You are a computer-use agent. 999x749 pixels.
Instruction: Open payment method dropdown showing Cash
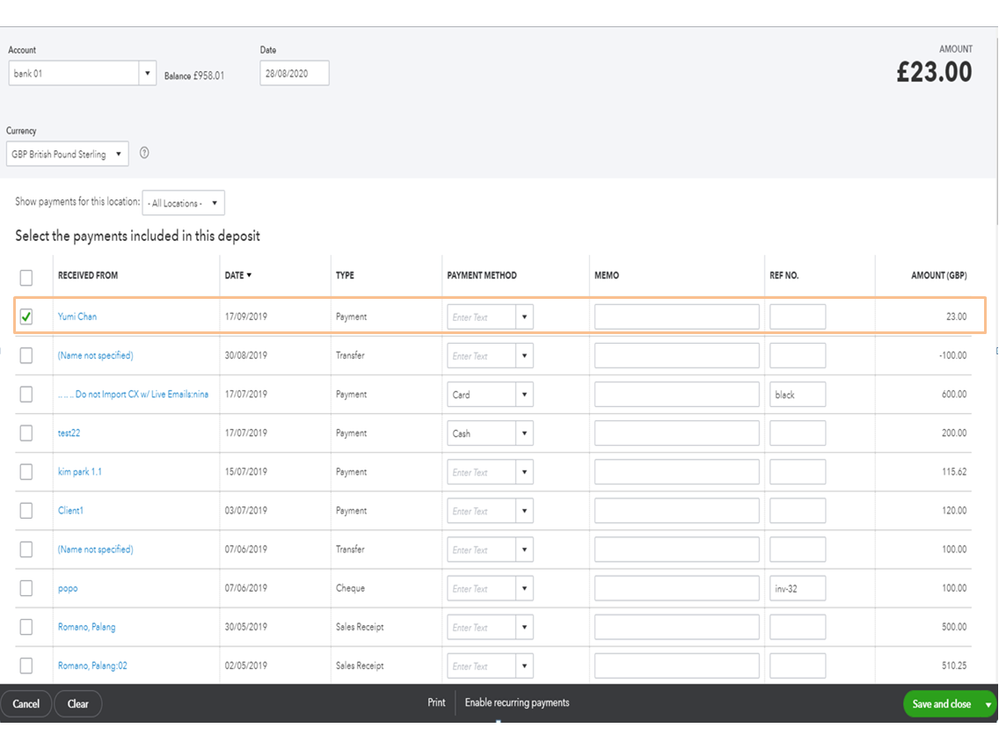[x=524, y=434]
